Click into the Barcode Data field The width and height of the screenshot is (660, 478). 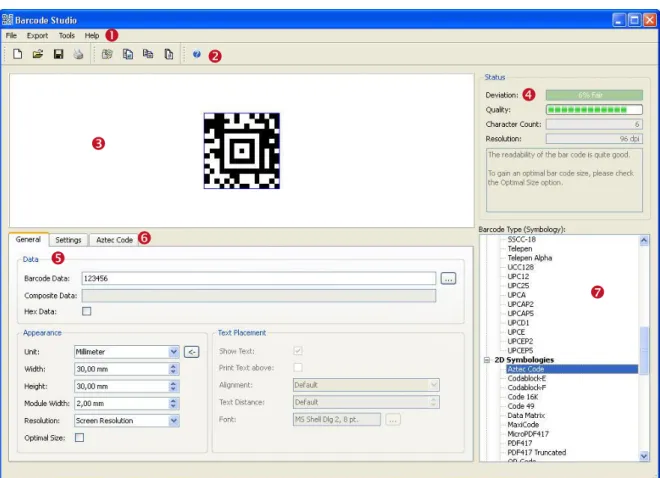point(259,279)
